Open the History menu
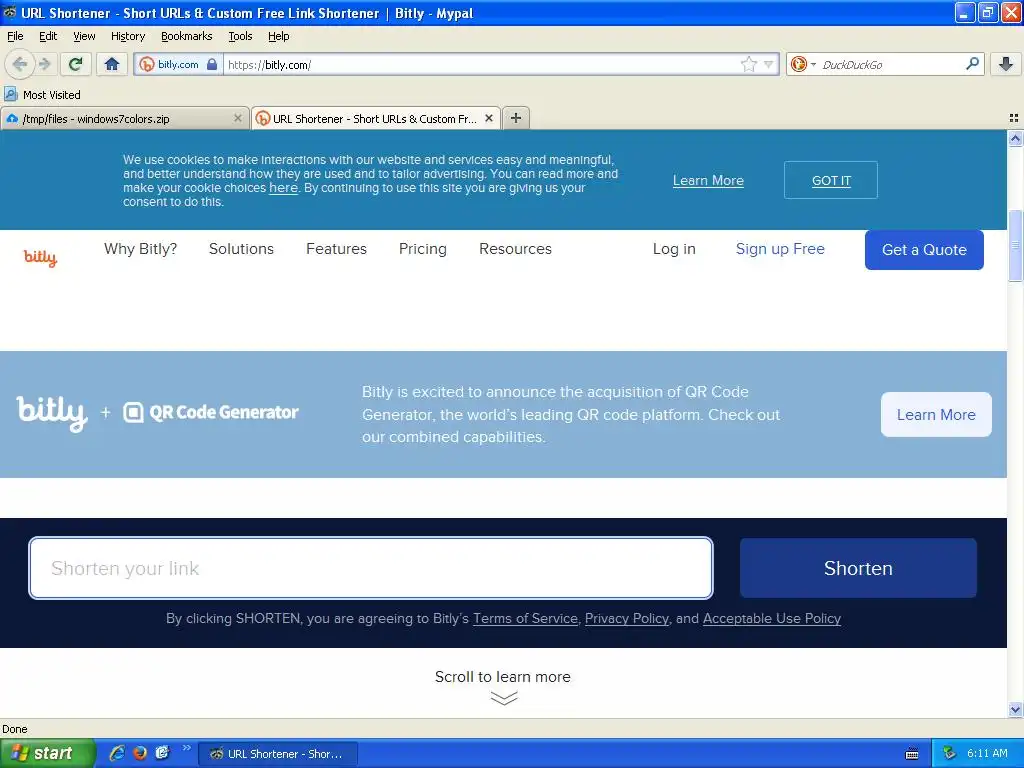 coord(128,36)
